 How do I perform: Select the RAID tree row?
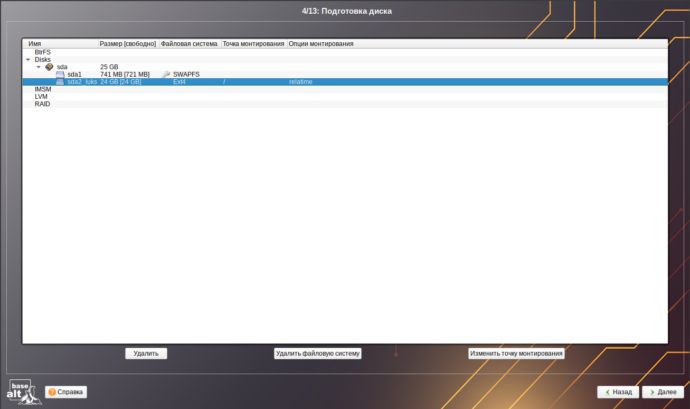tap(345, 104)
